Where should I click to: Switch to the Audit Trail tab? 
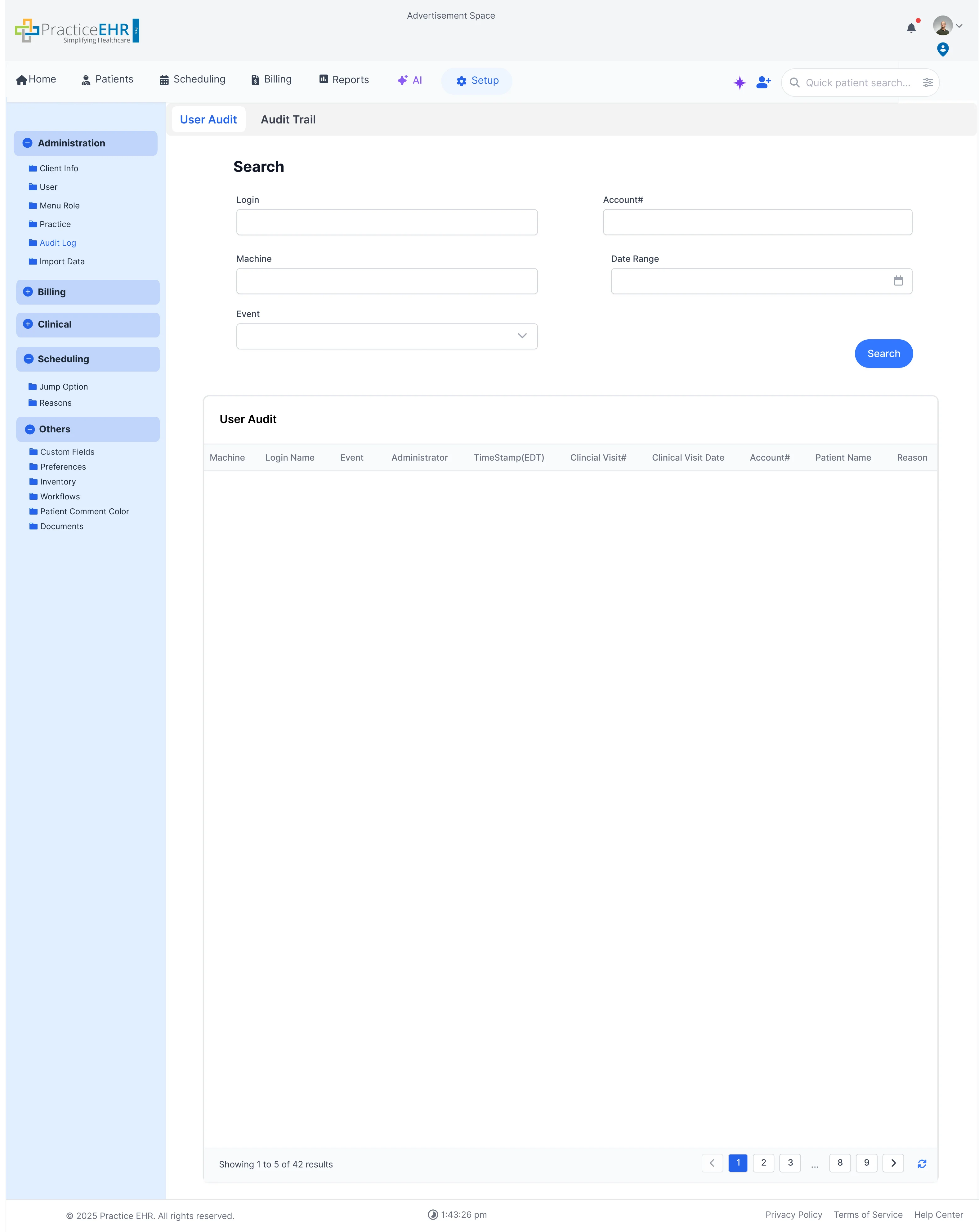coord(288,119)
